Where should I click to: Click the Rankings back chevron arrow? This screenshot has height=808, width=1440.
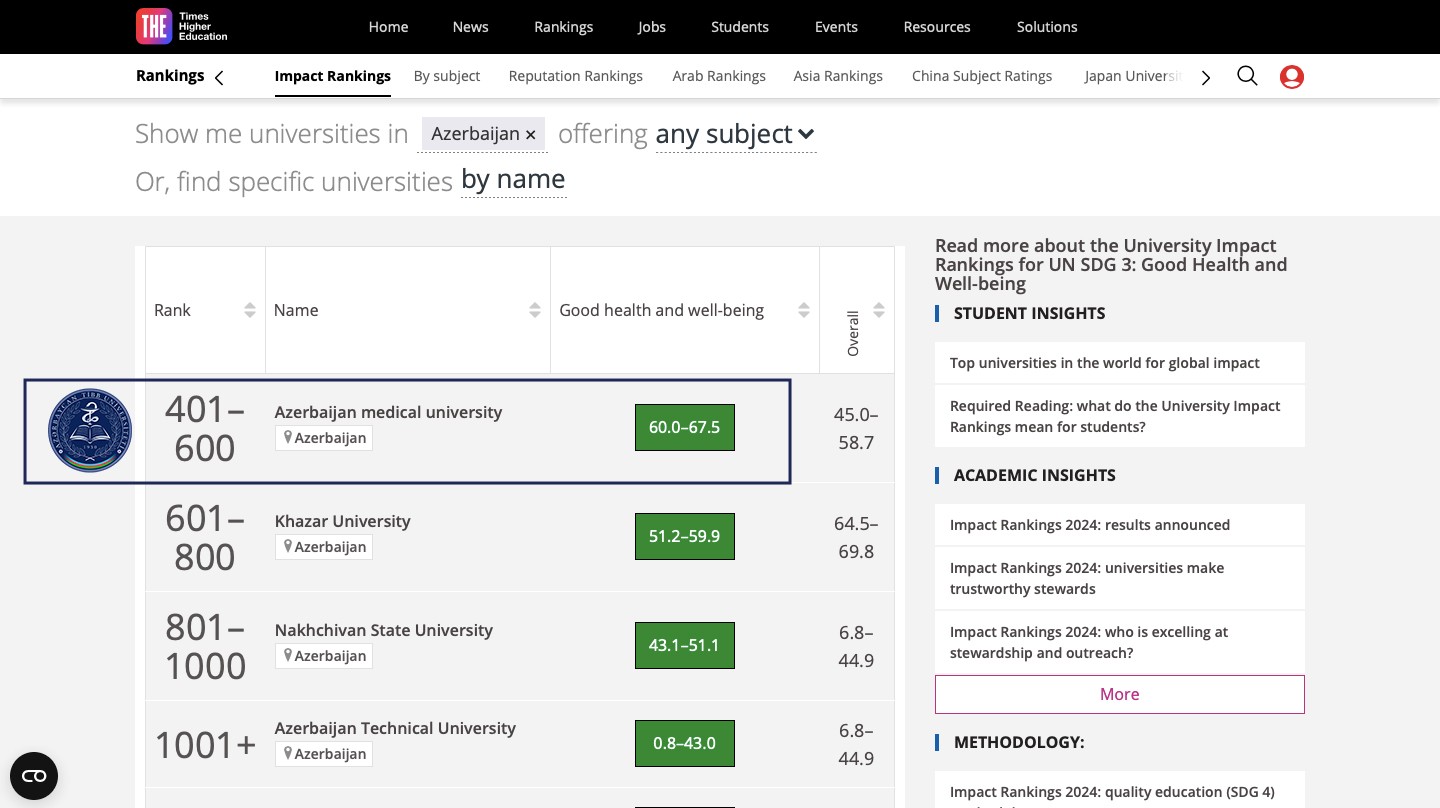(219, 78)
